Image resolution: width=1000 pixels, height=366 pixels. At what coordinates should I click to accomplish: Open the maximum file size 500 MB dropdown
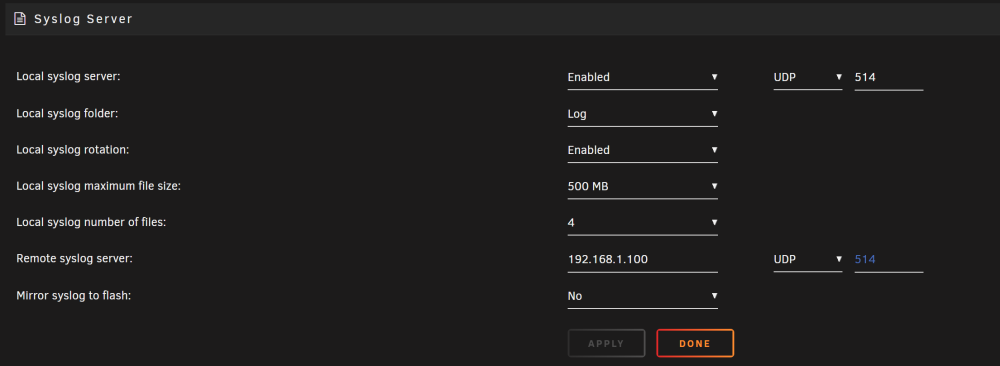[642, 187]
